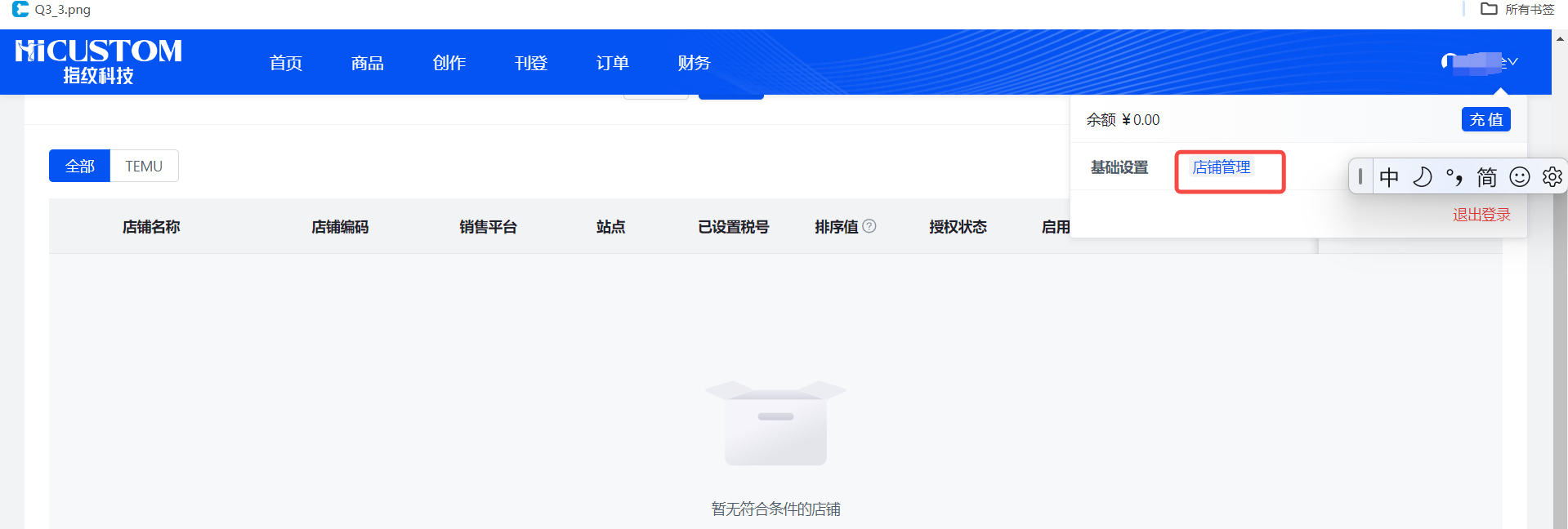Open 基础设置 in the account menu
The image size is (1568, 529).
point(1119,167)
